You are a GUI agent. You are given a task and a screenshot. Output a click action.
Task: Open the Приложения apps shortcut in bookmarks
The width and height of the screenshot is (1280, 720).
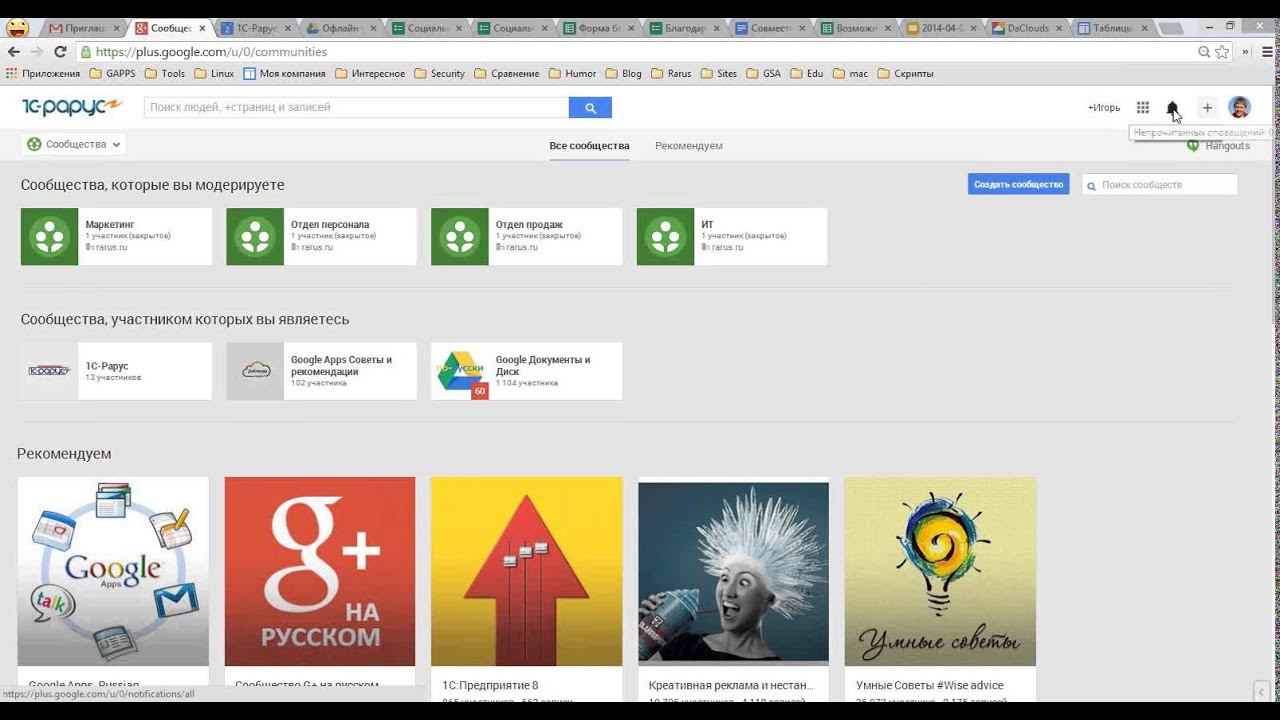point(43,73)
